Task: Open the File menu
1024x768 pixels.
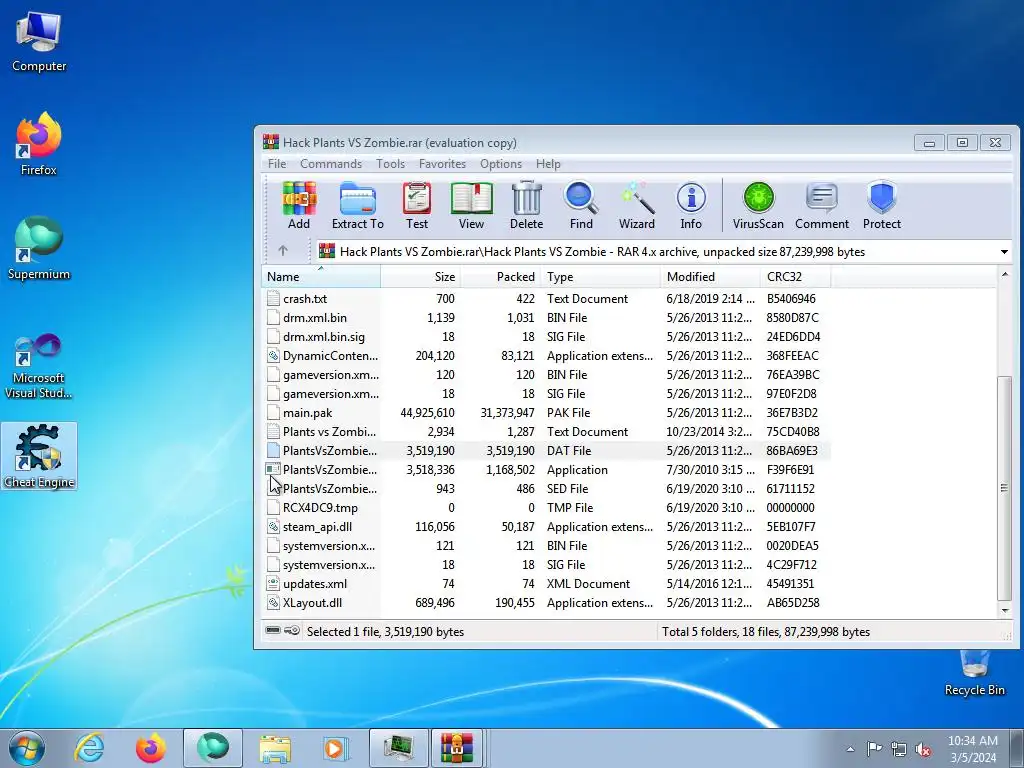Action: point(277,164)
